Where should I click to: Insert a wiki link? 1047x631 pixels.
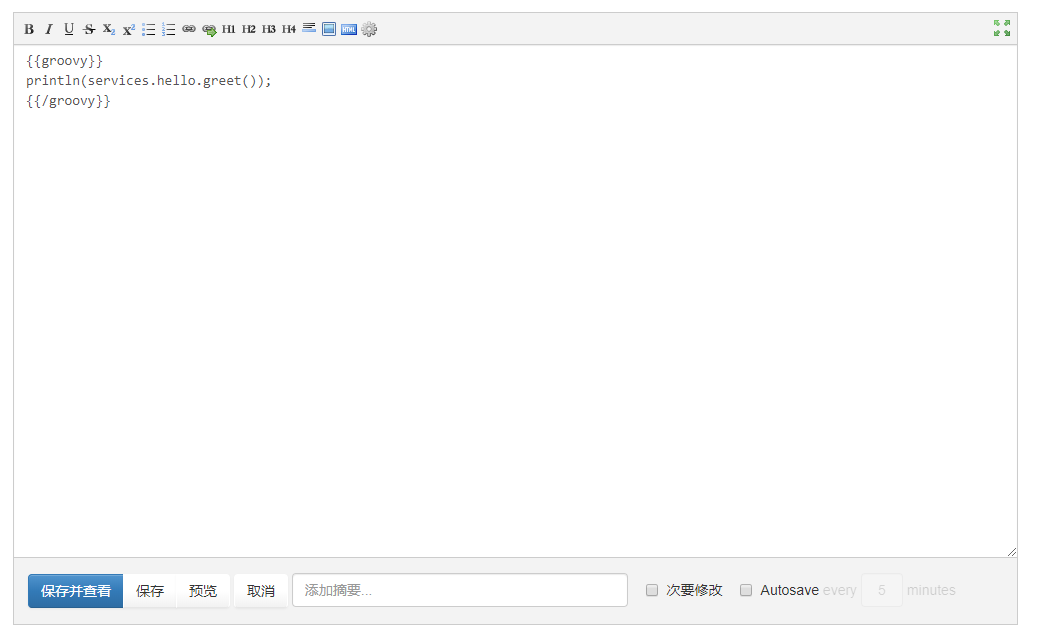(x=189, y=29)
